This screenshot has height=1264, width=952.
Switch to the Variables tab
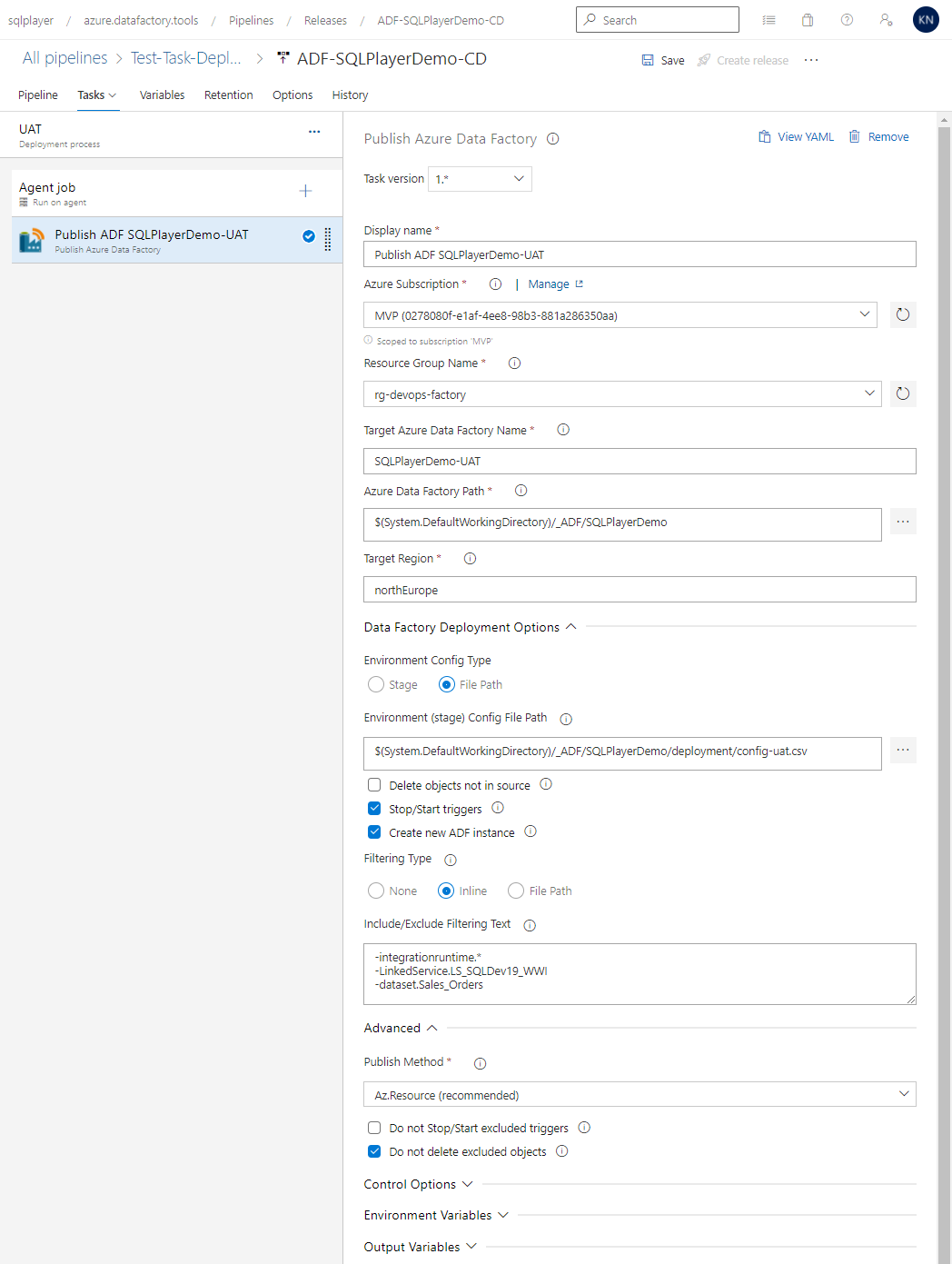click(162, 95)
